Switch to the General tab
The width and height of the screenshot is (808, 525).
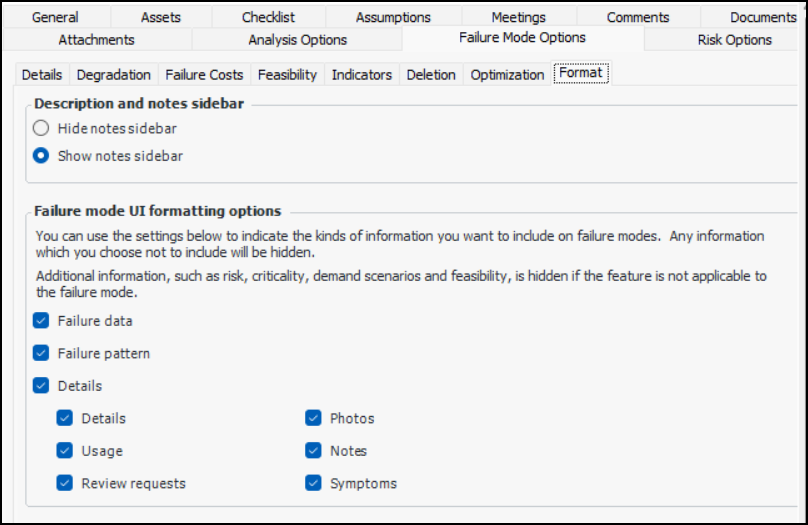click(55, 17)
